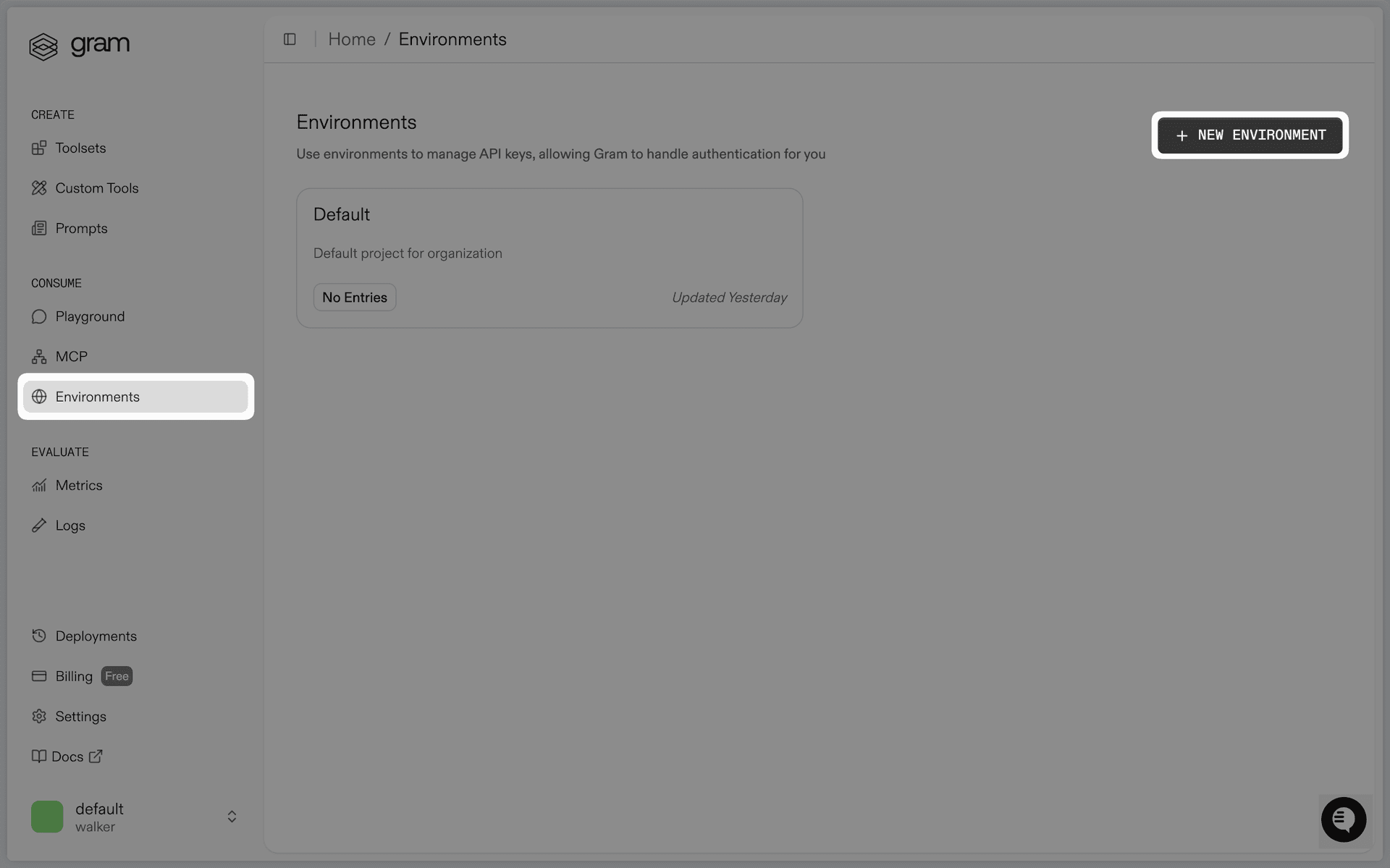Open the Settings gear icon
Screen dimensions: 1390x868
pyautogui.click(x=40, y=716)
